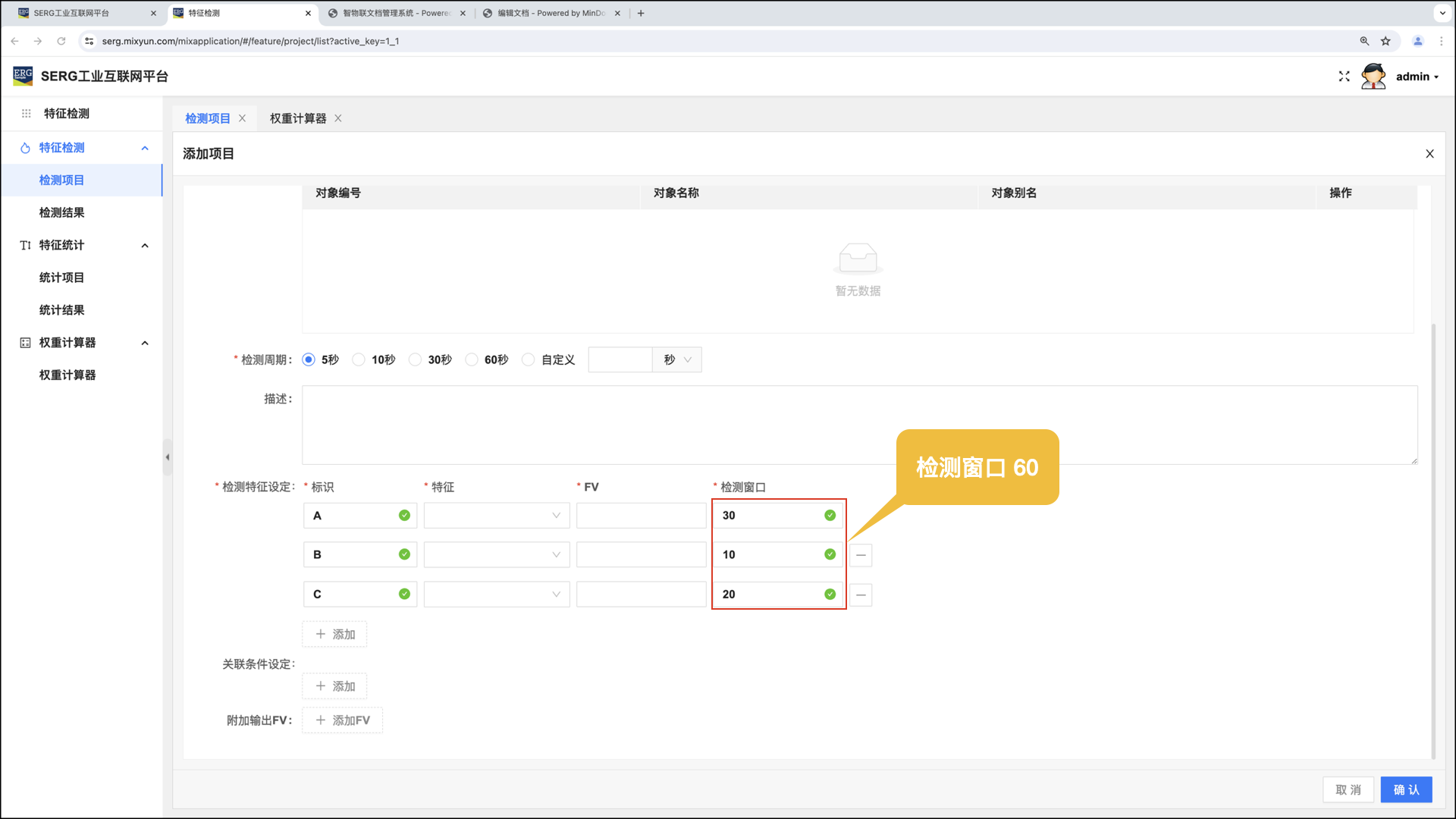Open the 秒 time unit dropdown
Viewport: 1456px width, 819px height.
click(676, 359)
